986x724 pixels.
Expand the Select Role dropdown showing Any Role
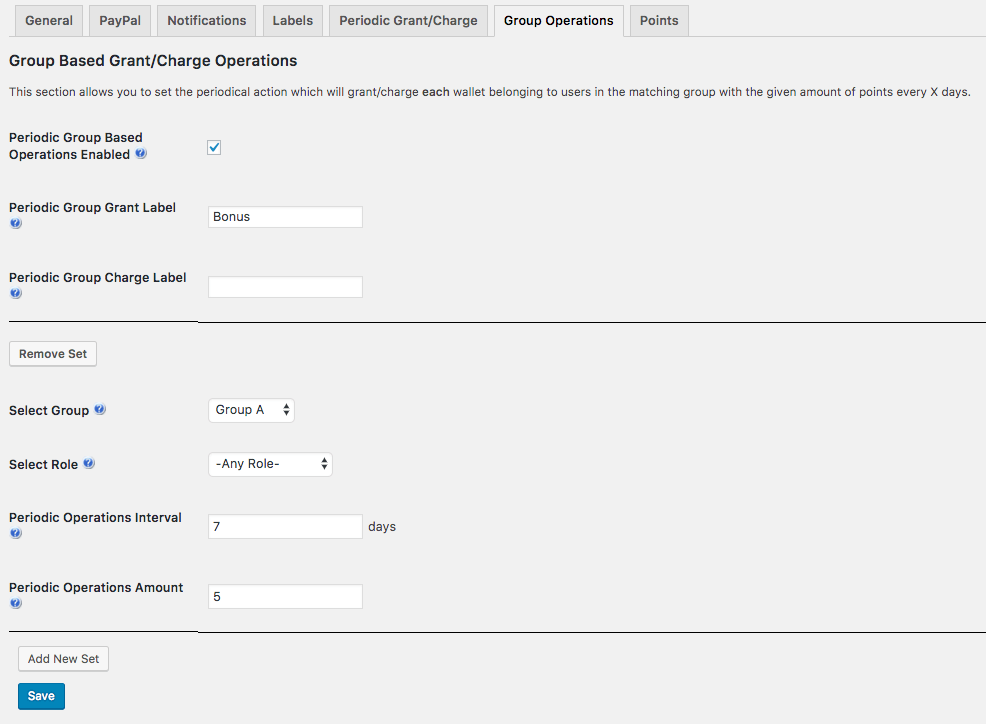[270, 464]
